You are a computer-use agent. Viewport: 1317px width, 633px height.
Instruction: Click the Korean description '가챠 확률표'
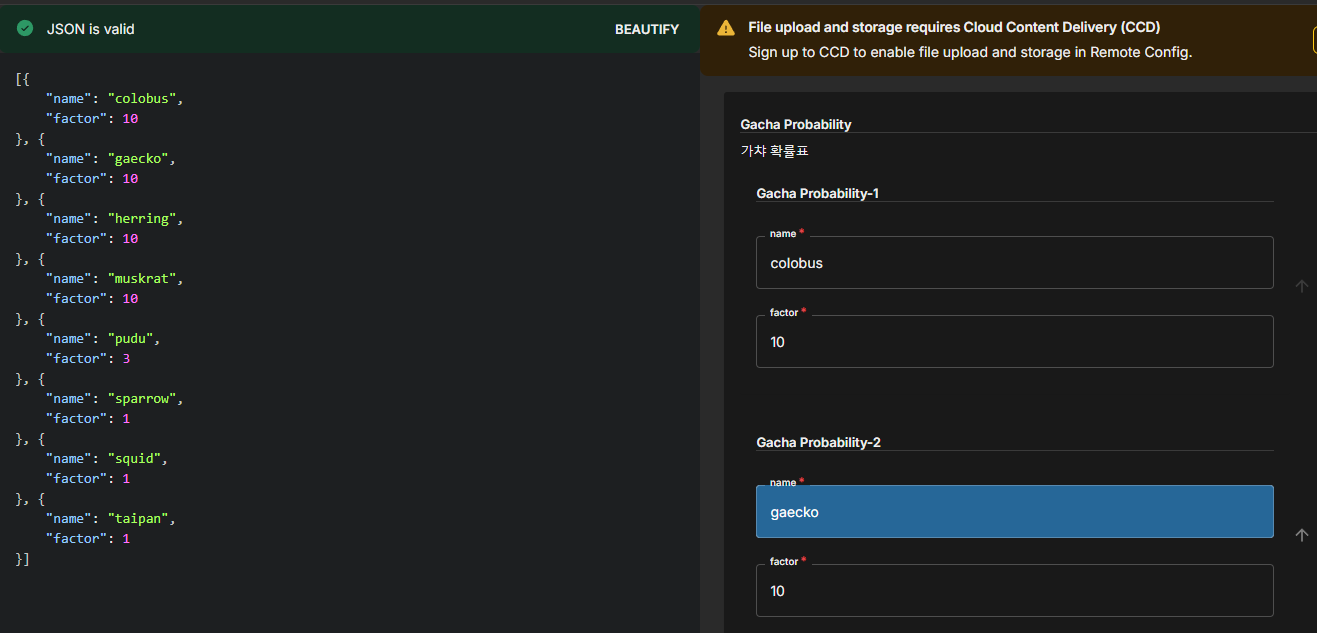[x=774, y=151]
